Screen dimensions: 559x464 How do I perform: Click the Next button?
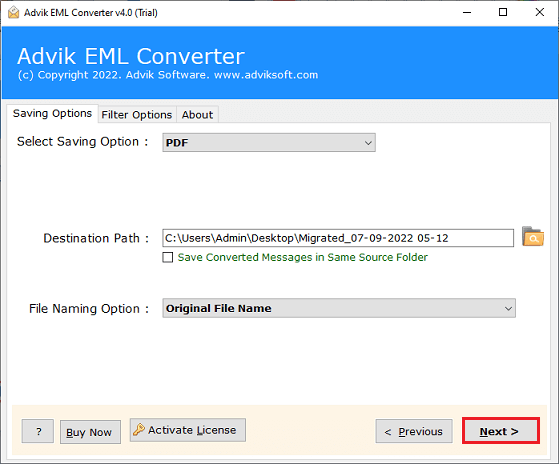pos(501,431)
